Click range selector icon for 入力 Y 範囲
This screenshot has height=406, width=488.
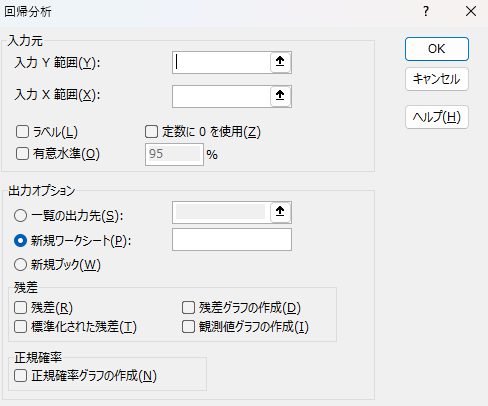(x=280, y=62)
